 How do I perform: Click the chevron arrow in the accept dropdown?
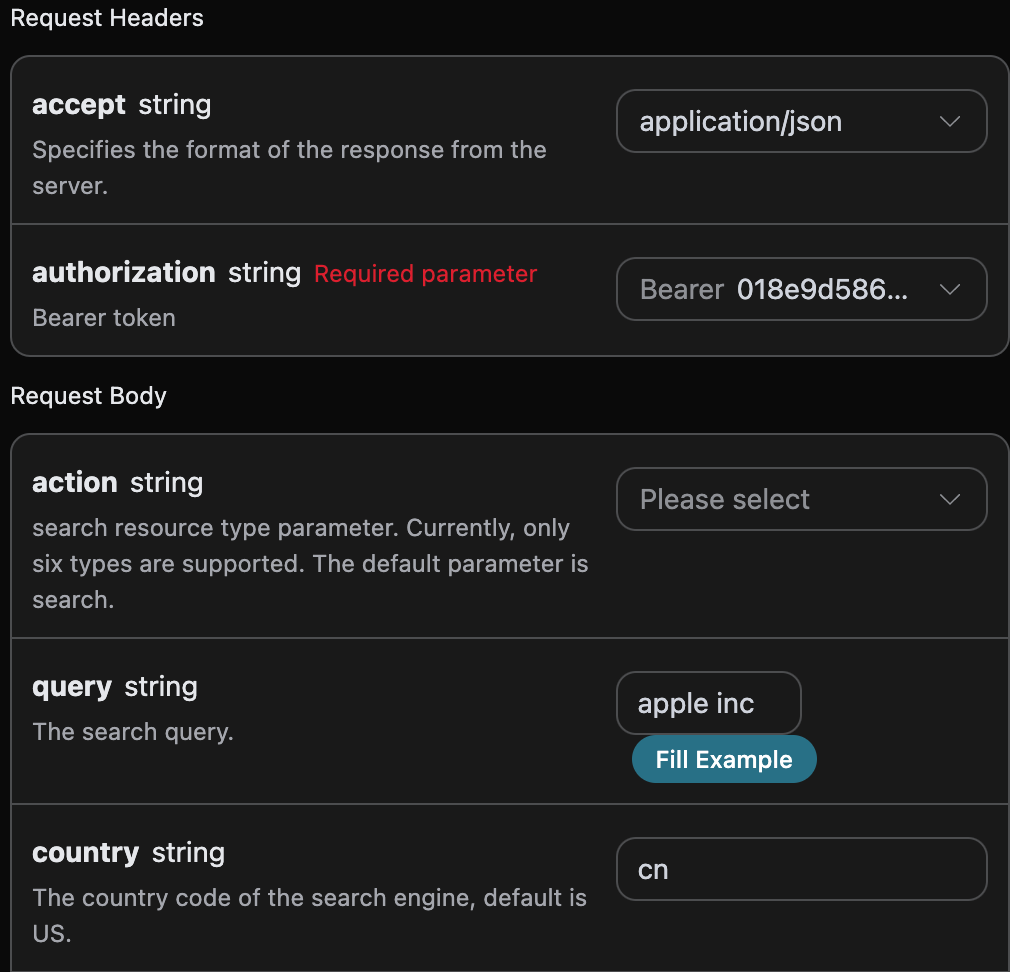coord(949,121)
